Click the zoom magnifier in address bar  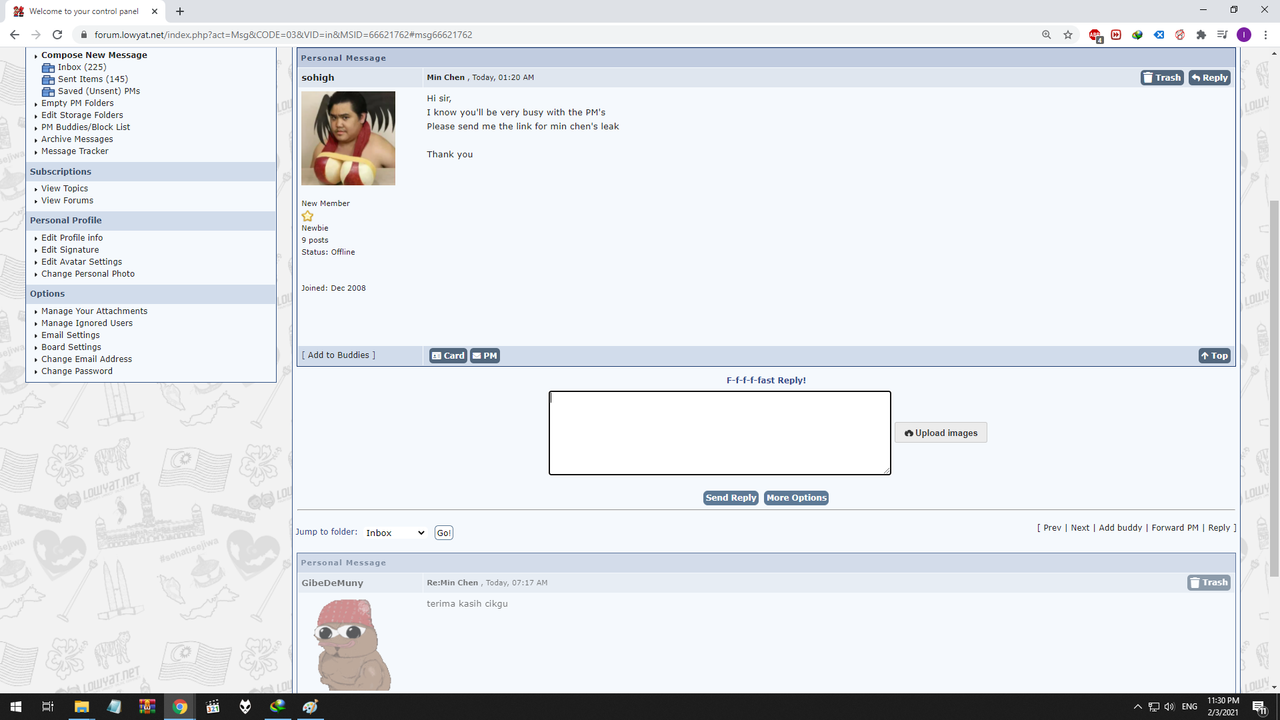coord(1046,35)
